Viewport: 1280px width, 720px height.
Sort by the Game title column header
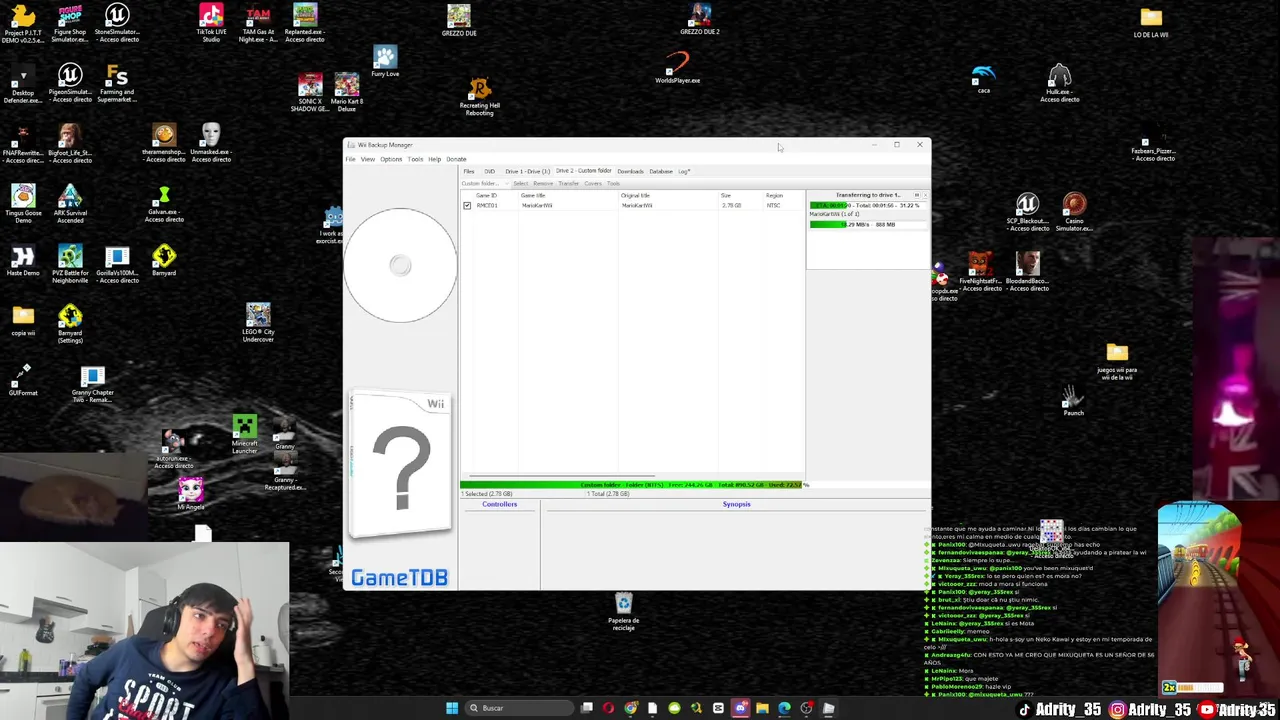pos(533,195)
